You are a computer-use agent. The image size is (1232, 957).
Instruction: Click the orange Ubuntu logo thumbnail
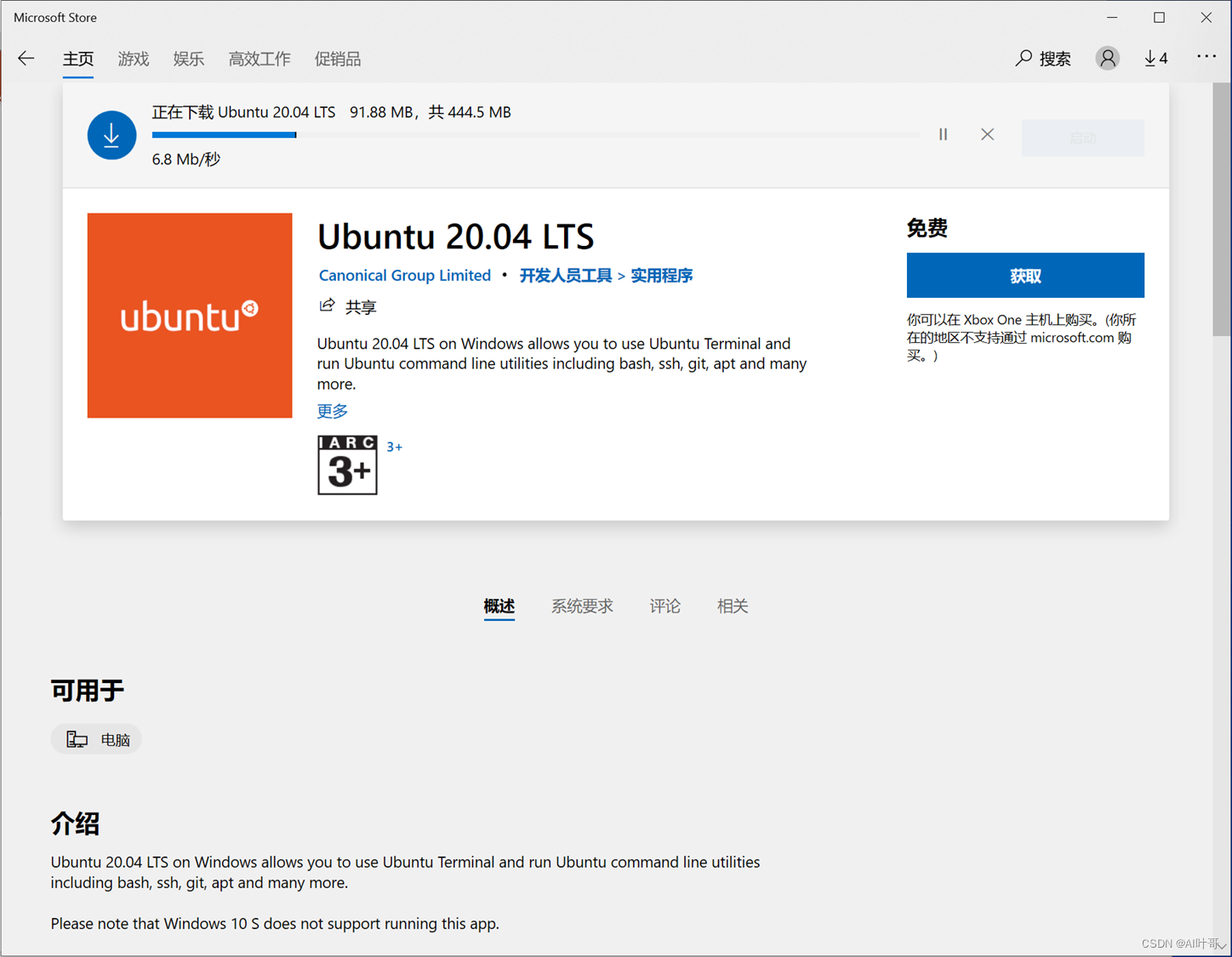point(190,316)
